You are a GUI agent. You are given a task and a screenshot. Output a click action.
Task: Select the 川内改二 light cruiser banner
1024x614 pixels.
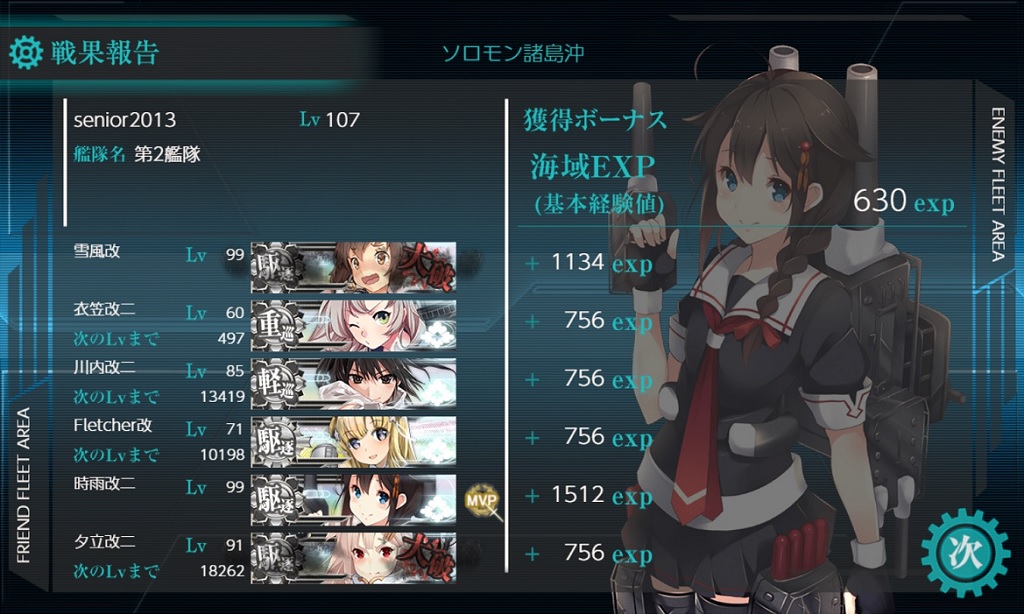(x=353, y=383)
